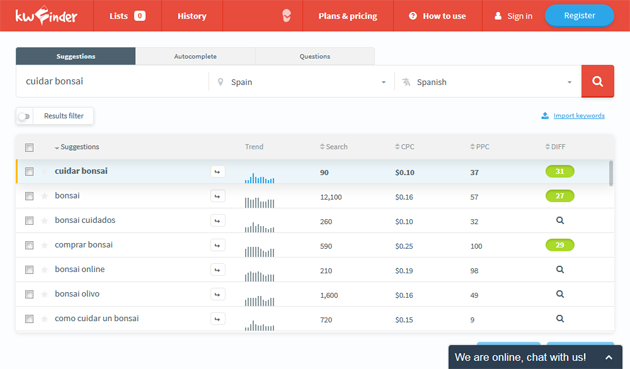Click the upload icon beside Import keywords
Screen dimensions: 630x369
pyautogui.click(x=545, y=116)
